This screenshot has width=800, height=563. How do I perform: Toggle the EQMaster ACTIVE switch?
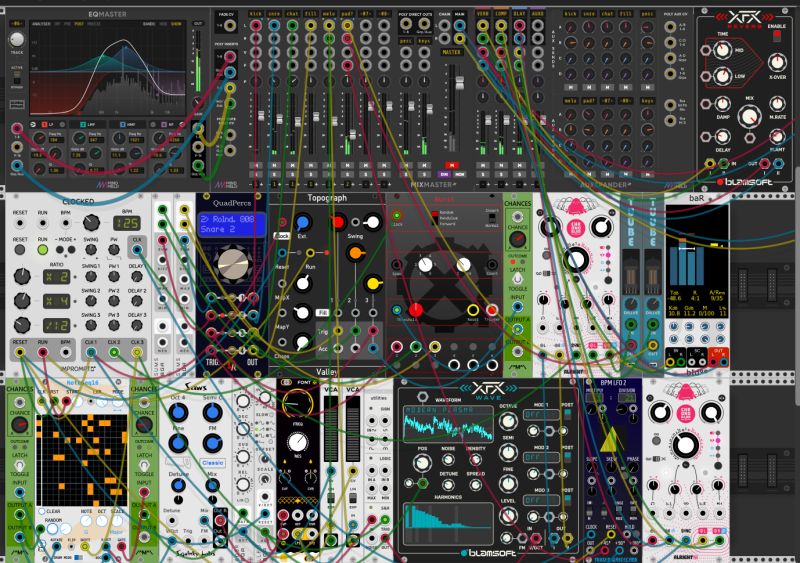pyautogui.click(x=17, y=78)
